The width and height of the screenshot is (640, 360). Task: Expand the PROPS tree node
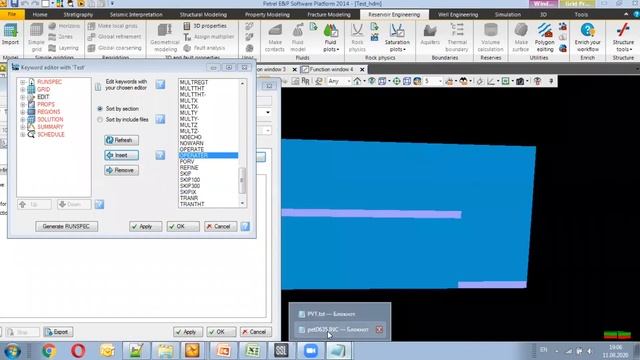(x=23, y=104)
